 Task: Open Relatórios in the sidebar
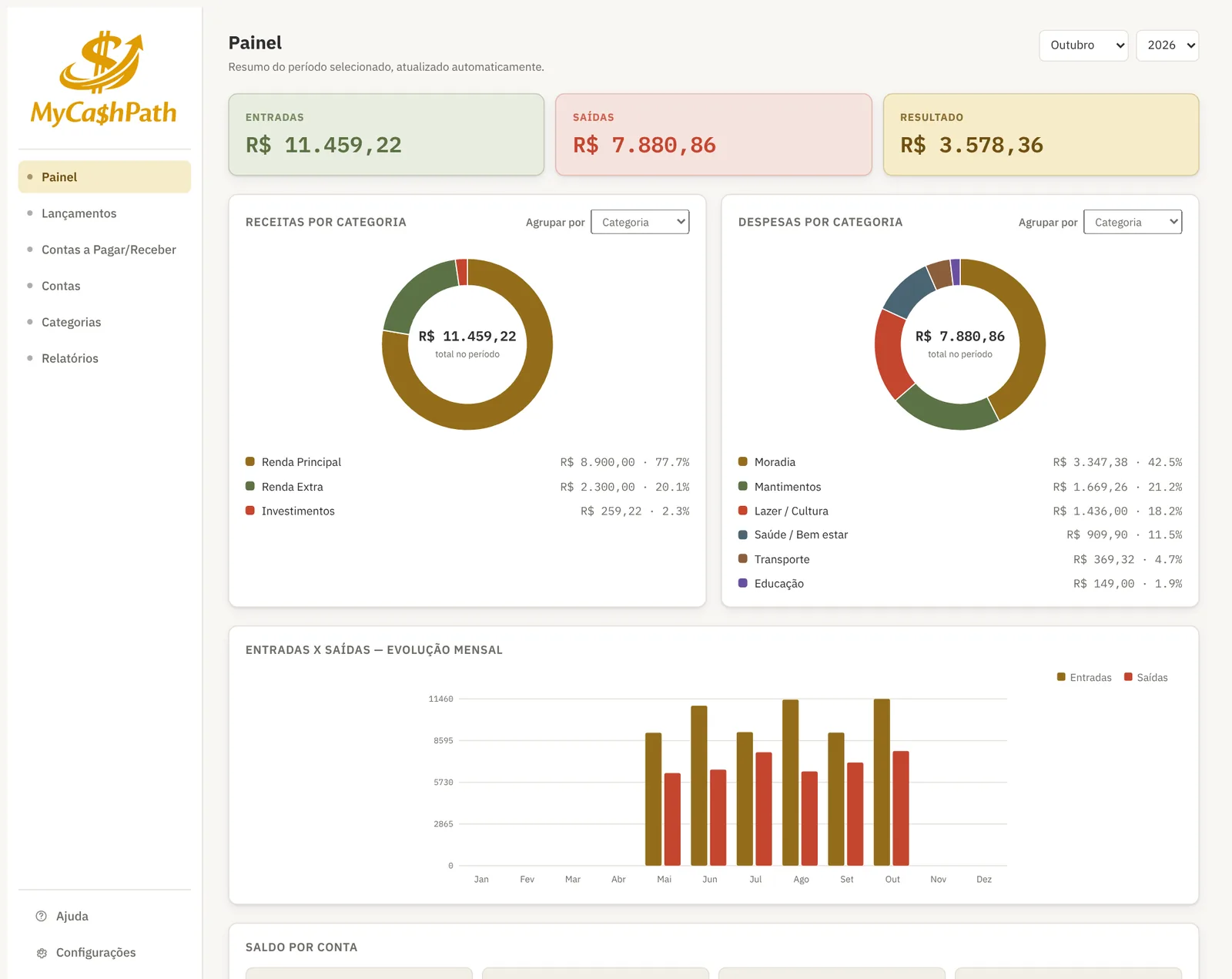point(105,358)
